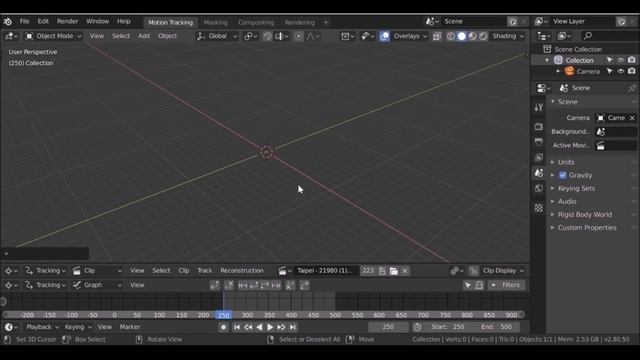Select Scene Collection in outliner
Image resolution: width=640 pixels, height=360 pixels.
(578, 49)
